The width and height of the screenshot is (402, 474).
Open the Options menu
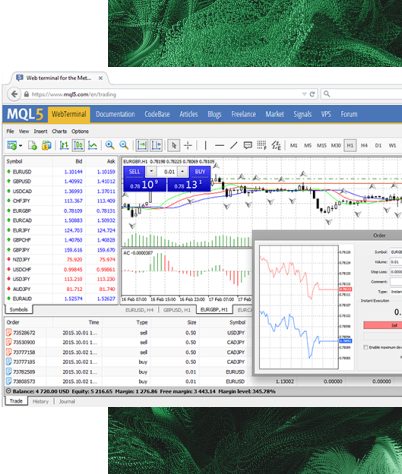click(x=80, y=131)
